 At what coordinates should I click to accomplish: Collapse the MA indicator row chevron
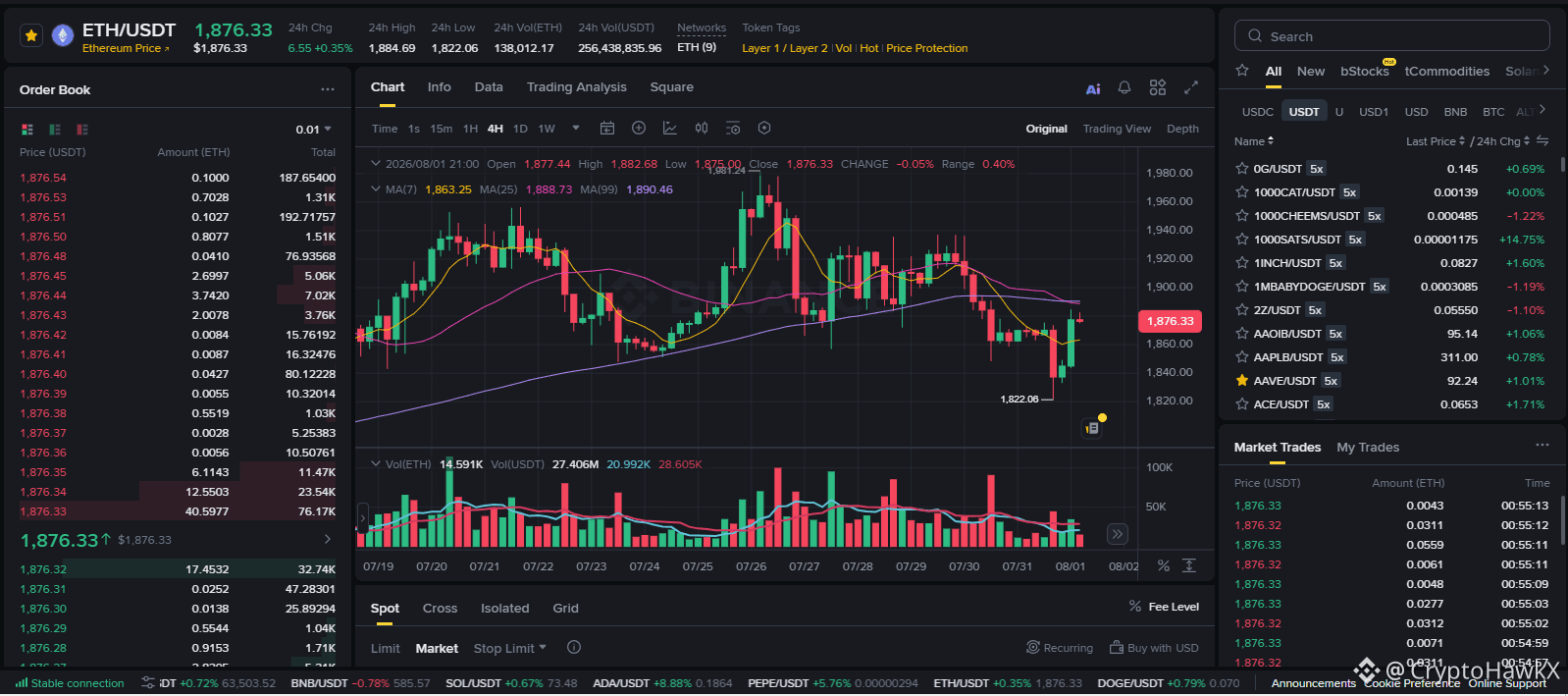pos(376,189)
